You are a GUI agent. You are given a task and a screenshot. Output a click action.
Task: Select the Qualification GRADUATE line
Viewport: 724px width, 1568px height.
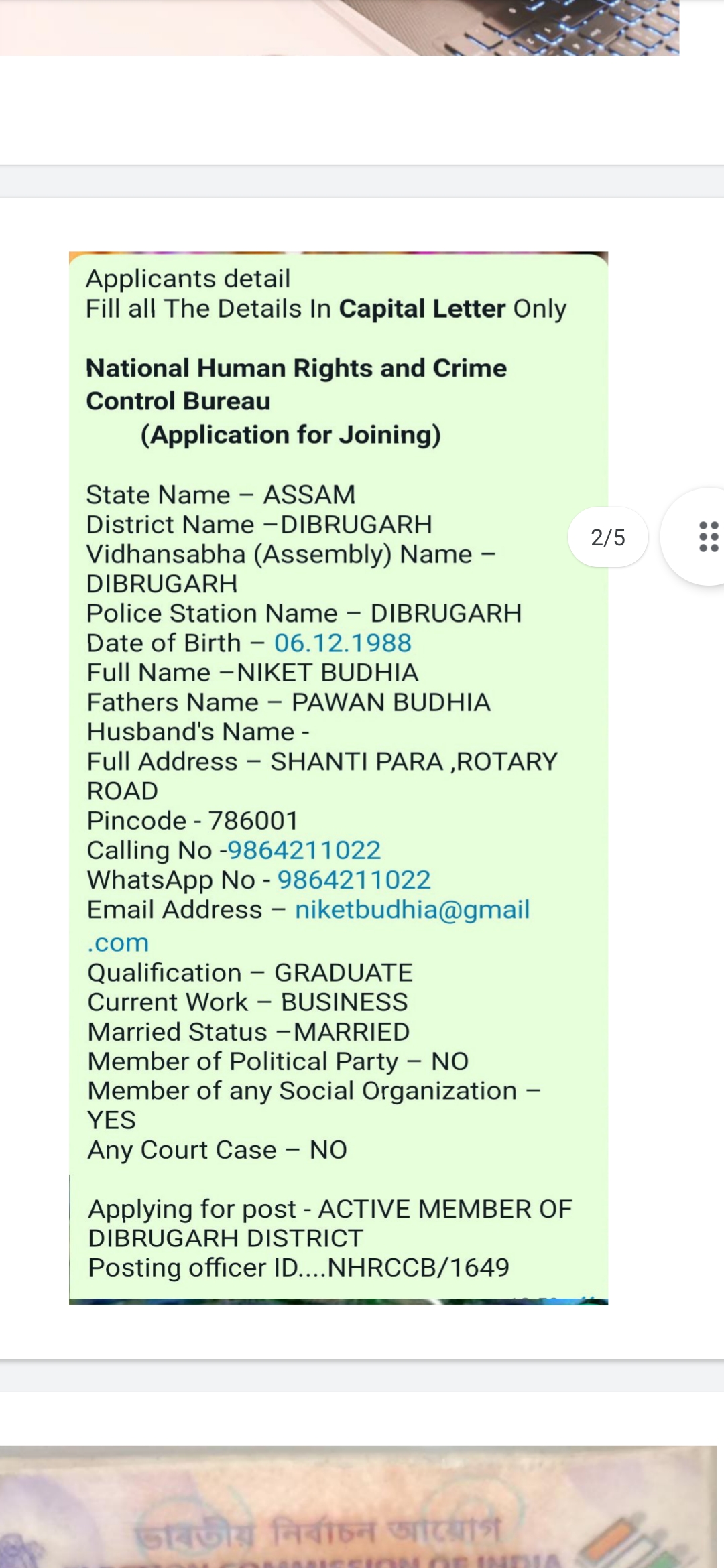point(250,973)
